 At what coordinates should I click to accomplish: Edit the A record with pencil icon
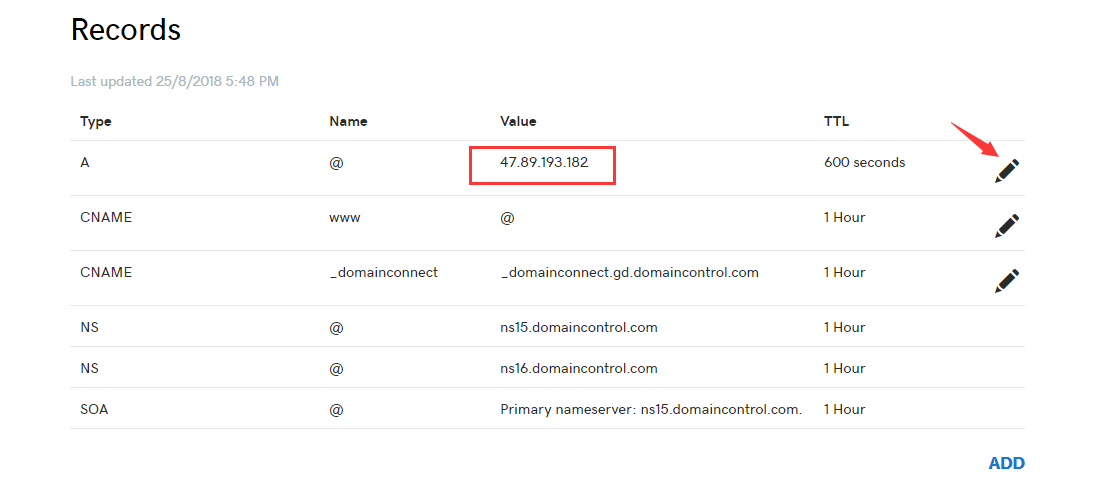tap(1007, 171)
